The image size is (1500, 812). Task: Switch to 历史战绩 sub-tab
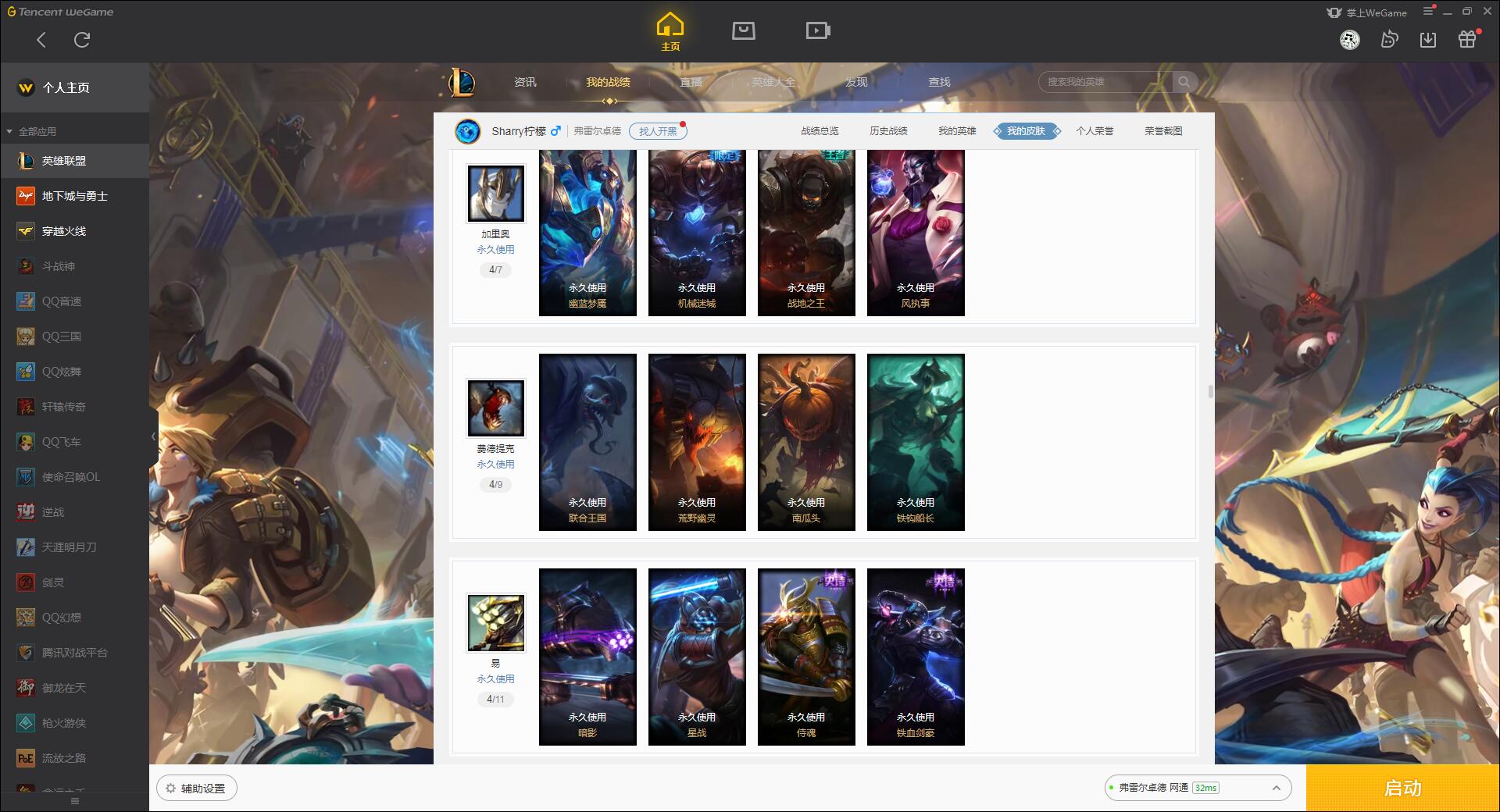(x=888, y=131)
